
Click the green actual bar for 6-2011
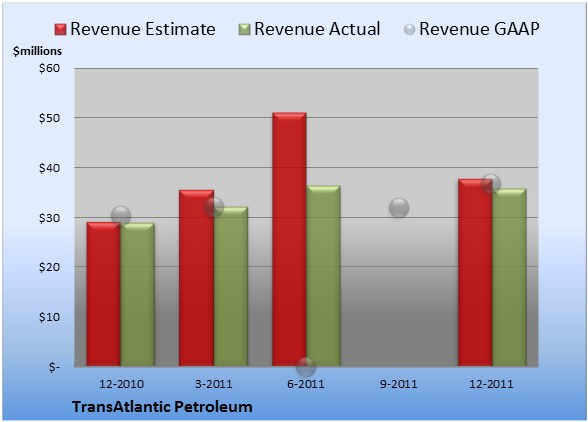[324, 276]
